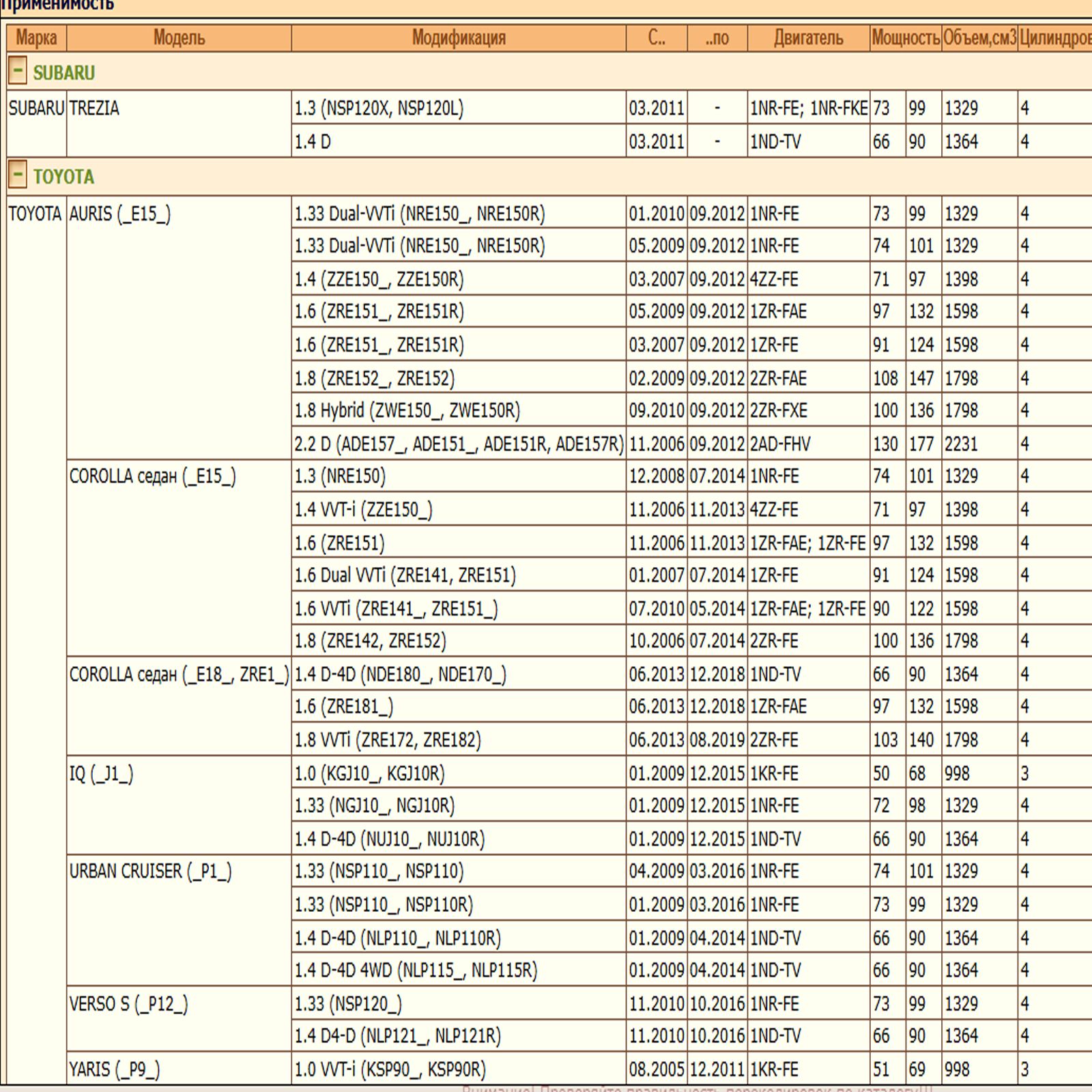The image size is (1092, 1092).
Task: Select the YARIS (_P9_) model cell
Action: (115, 1069)
